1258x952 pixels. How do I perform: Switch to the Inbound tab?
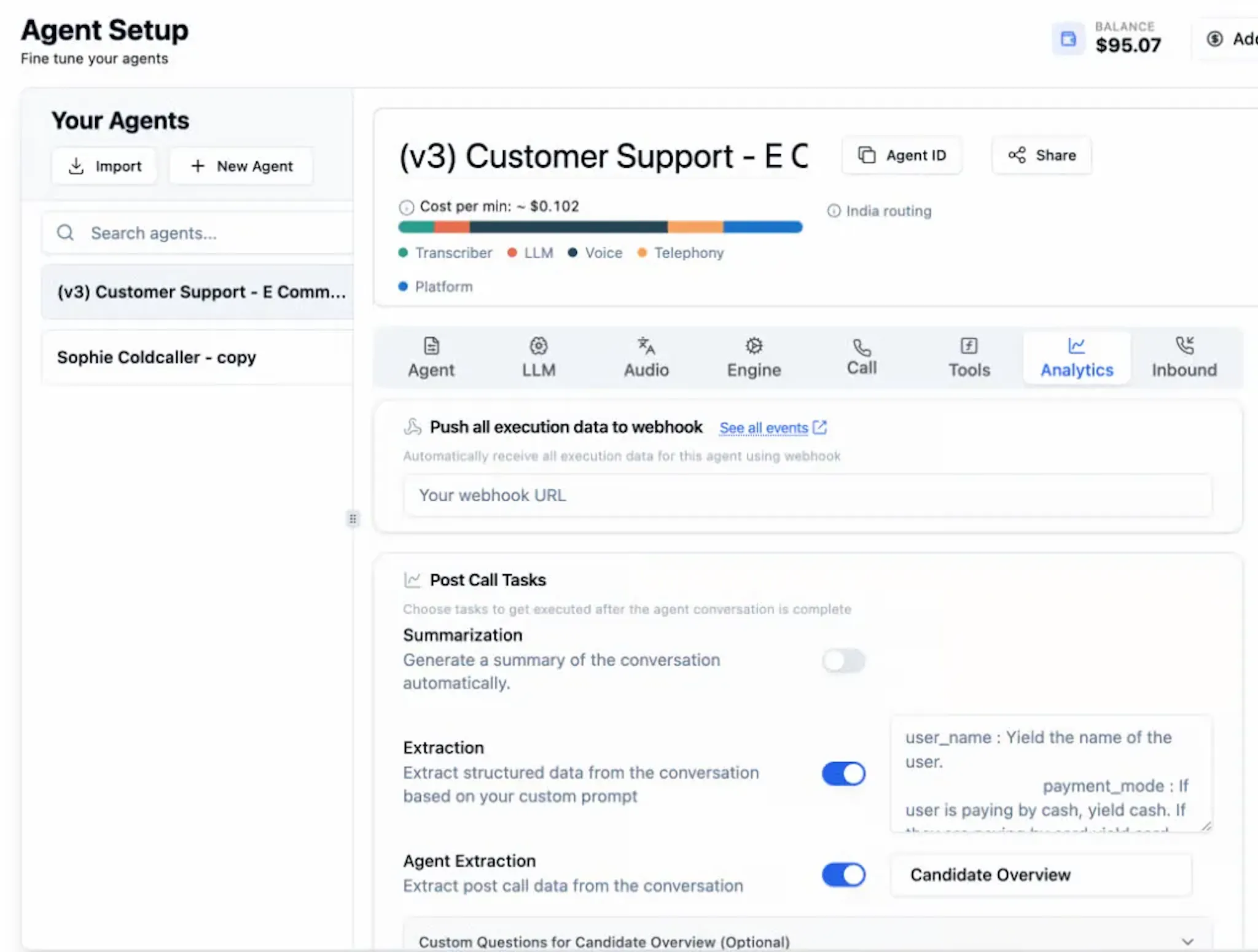[x=1184, y=357]
